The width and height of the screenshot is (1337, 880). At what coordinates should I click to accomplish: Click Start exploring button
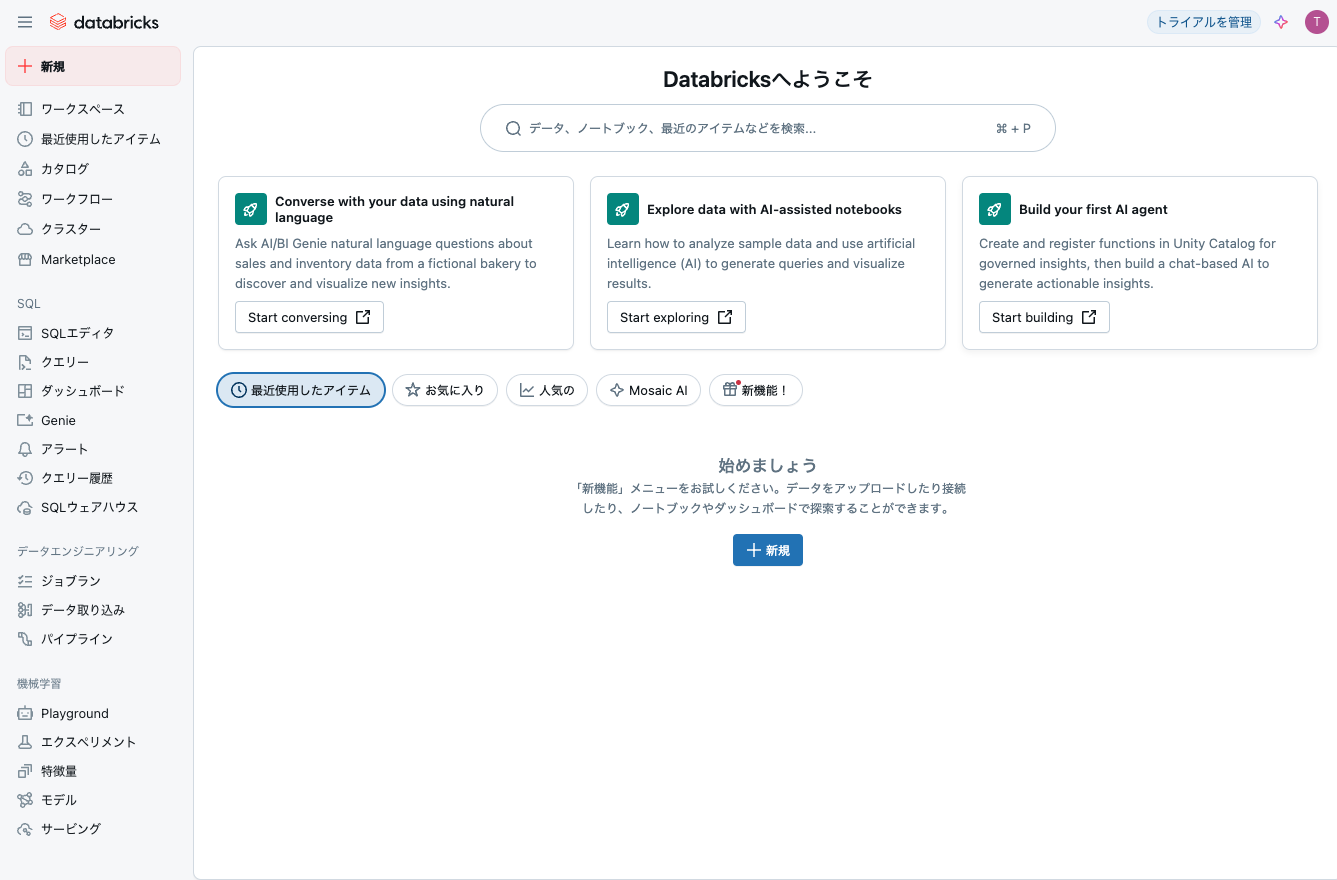click(x=676, y=317)
